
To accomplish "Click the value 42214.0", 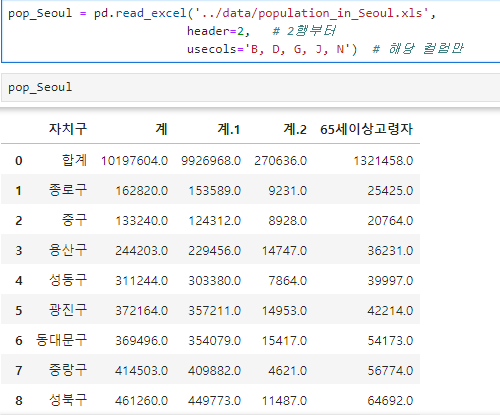I will coord(390,311).
